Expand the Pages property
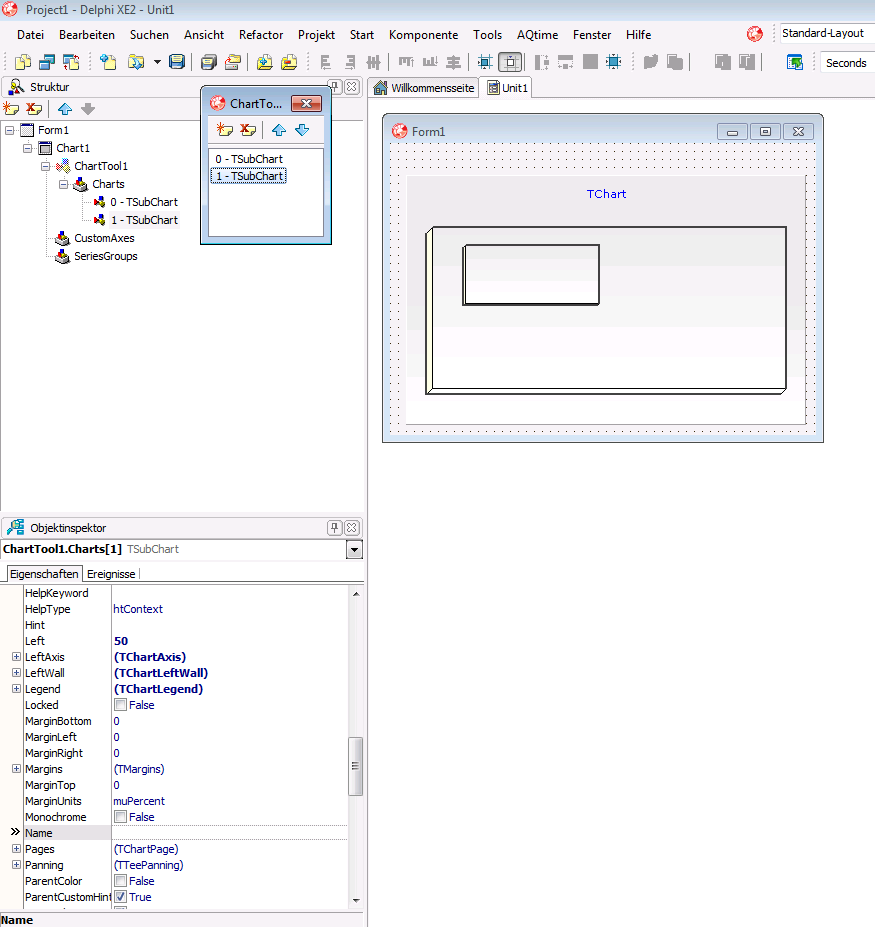Image resolution: width=875 pixels, height=927 pixels. [x=17, y=848]
